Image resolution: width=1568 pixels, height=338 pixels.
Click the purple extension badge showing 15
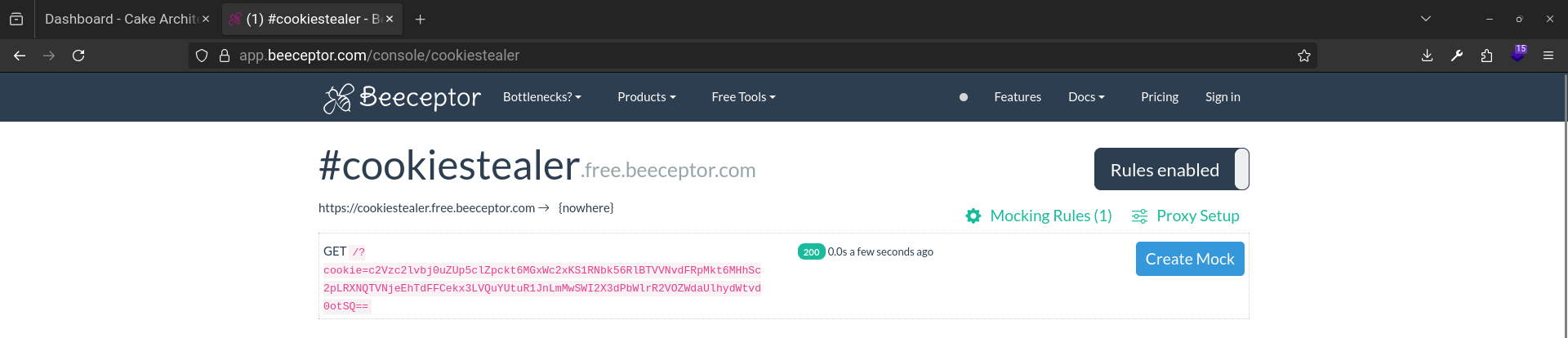pyautogui.click(x=1518, y=54)
